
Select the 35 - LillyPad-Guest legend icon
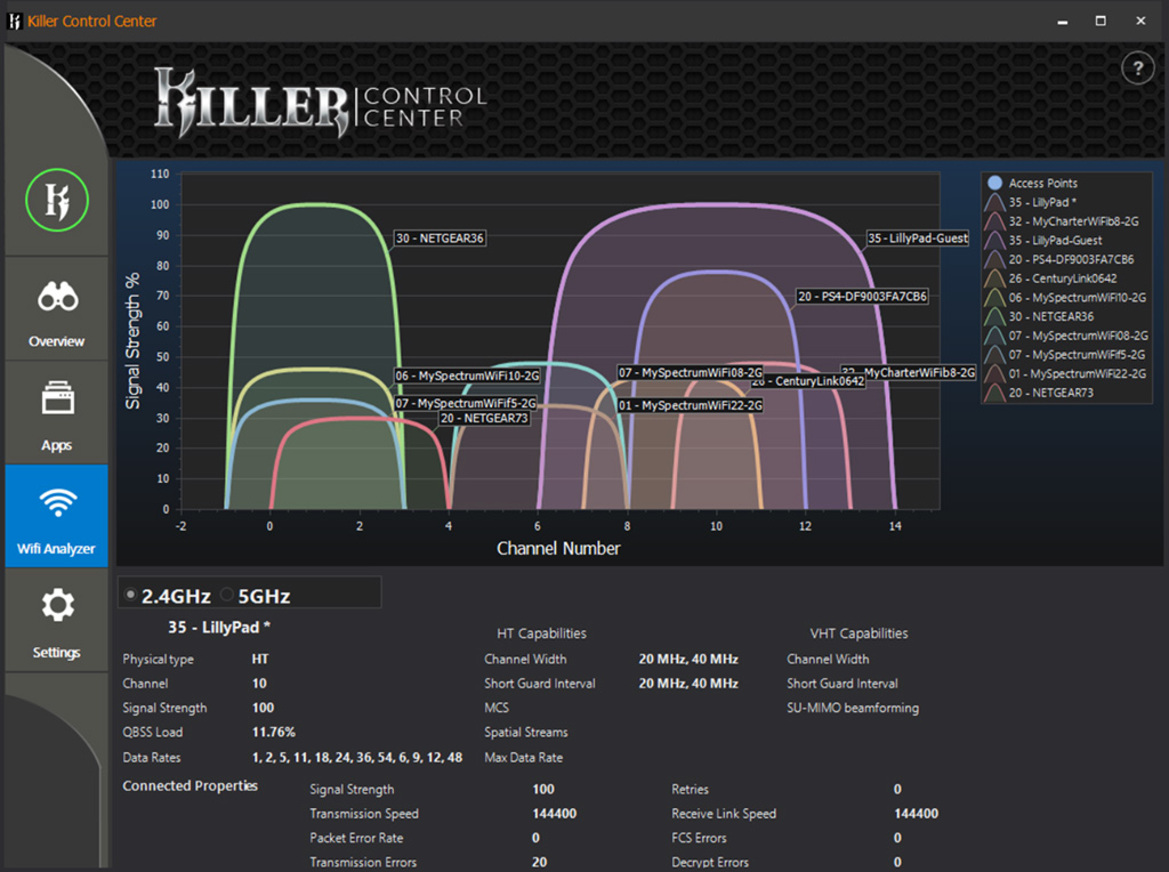(995, 240)
